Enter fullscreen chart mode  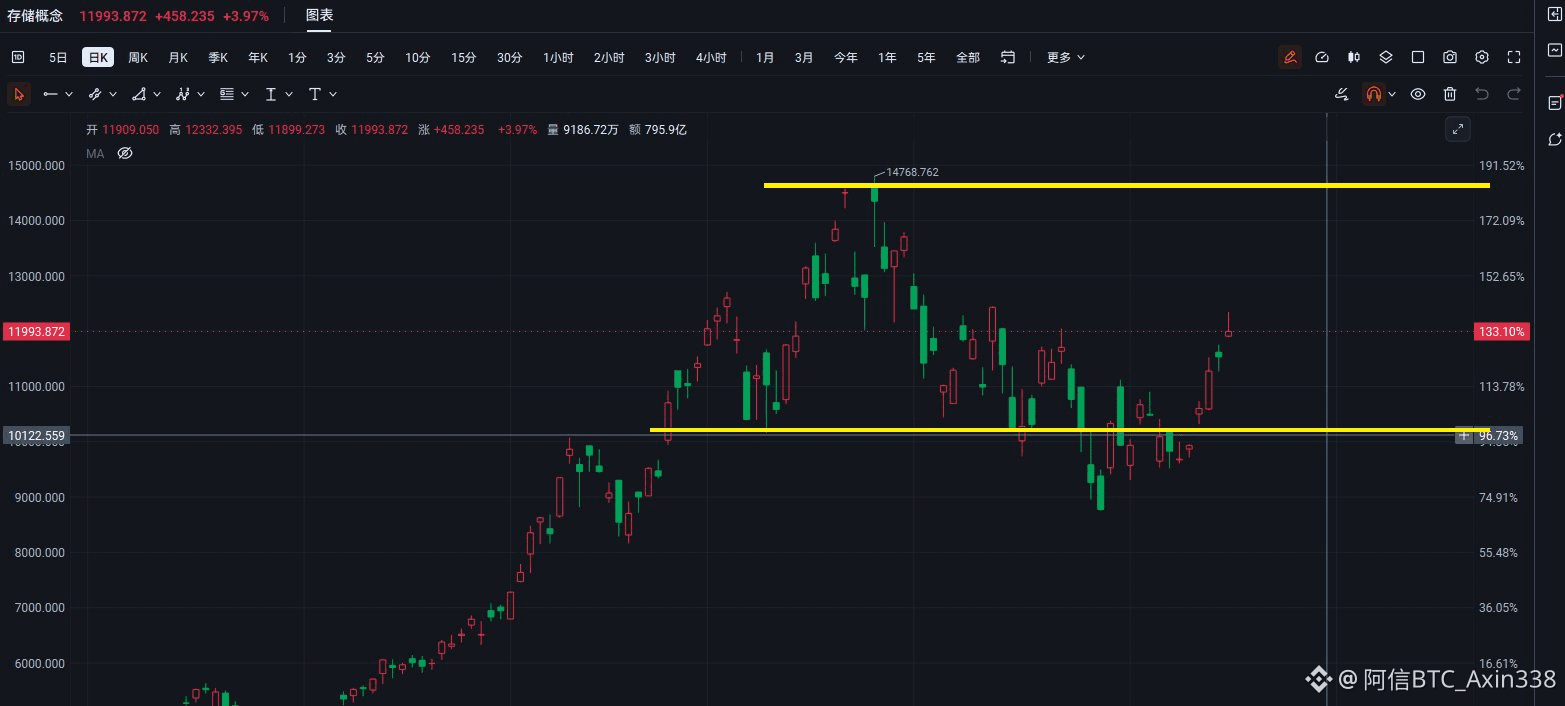pos(1514,57)
